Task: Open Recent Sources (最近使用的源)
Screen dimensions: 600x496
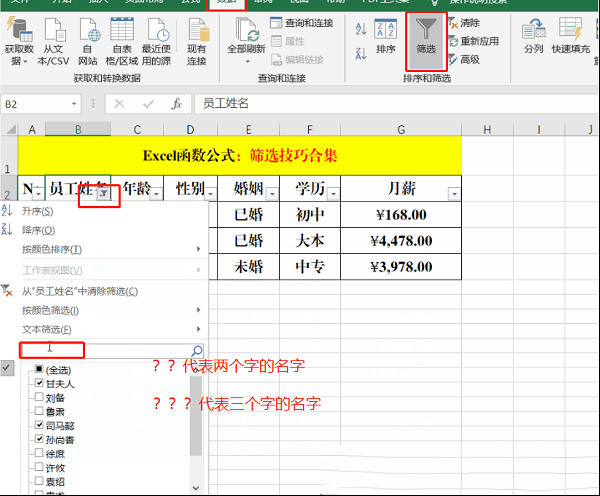Action: pyautogui.click(x=157, y=41)
